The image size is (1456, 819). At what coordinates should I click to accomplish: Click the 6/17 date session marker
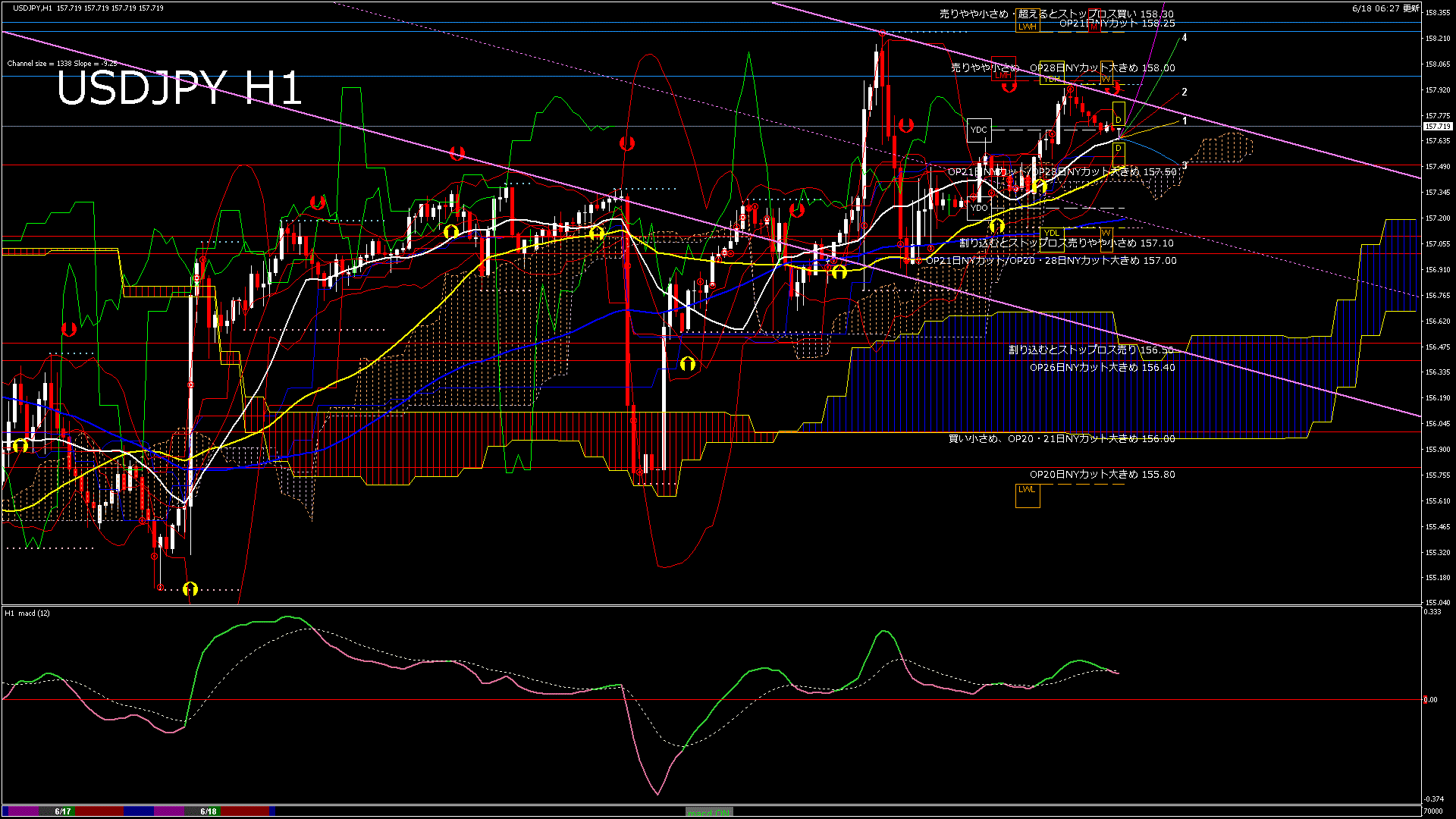tap(63, 811)
